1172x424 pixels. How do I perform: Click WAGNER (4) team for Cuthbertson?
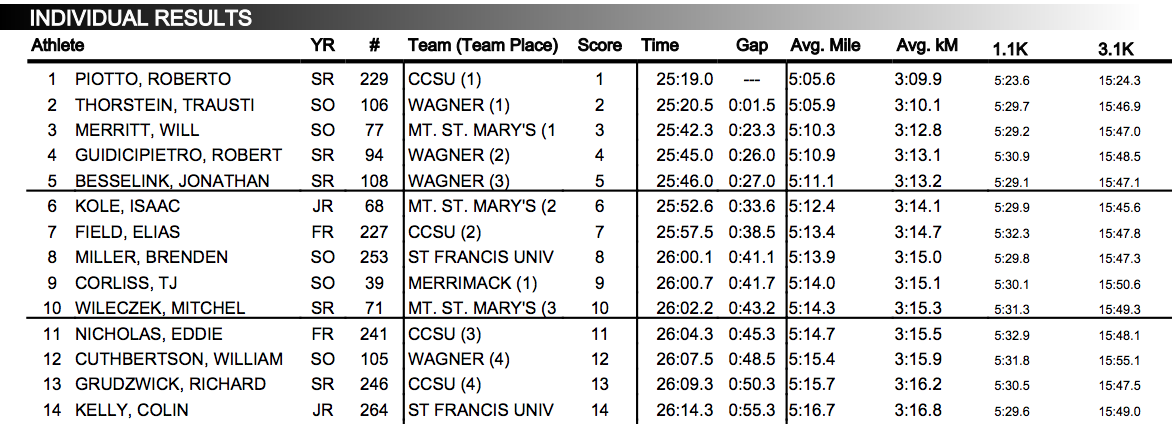(459, 360)
